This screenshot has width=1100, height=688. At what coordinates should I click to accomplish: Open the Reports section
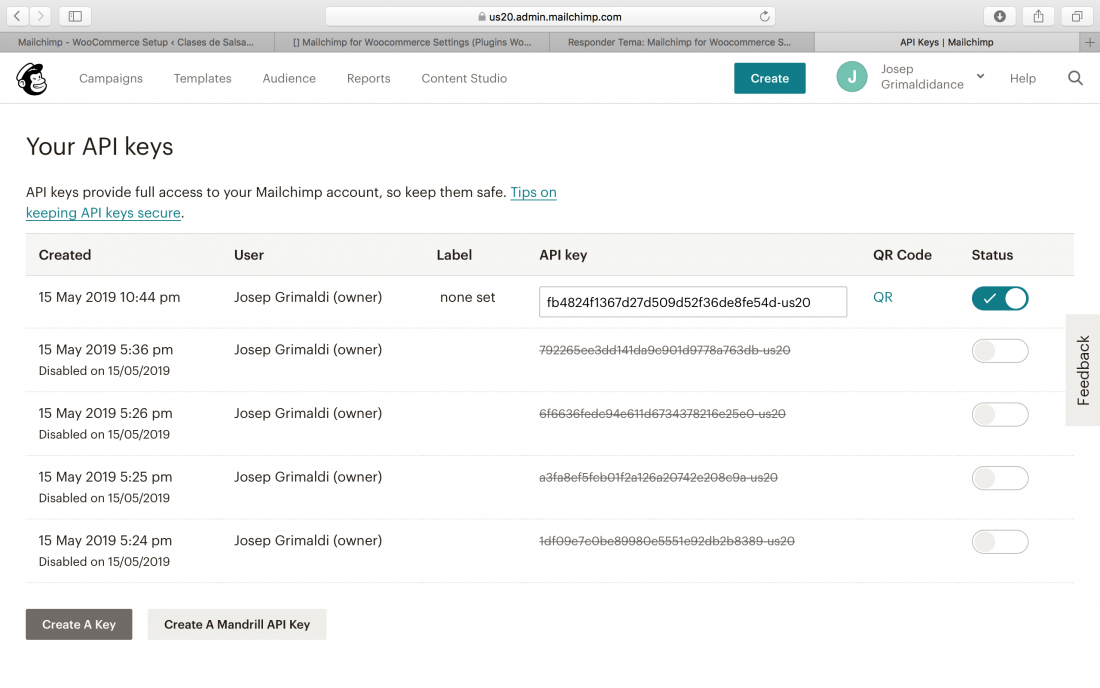pos(368,79)
